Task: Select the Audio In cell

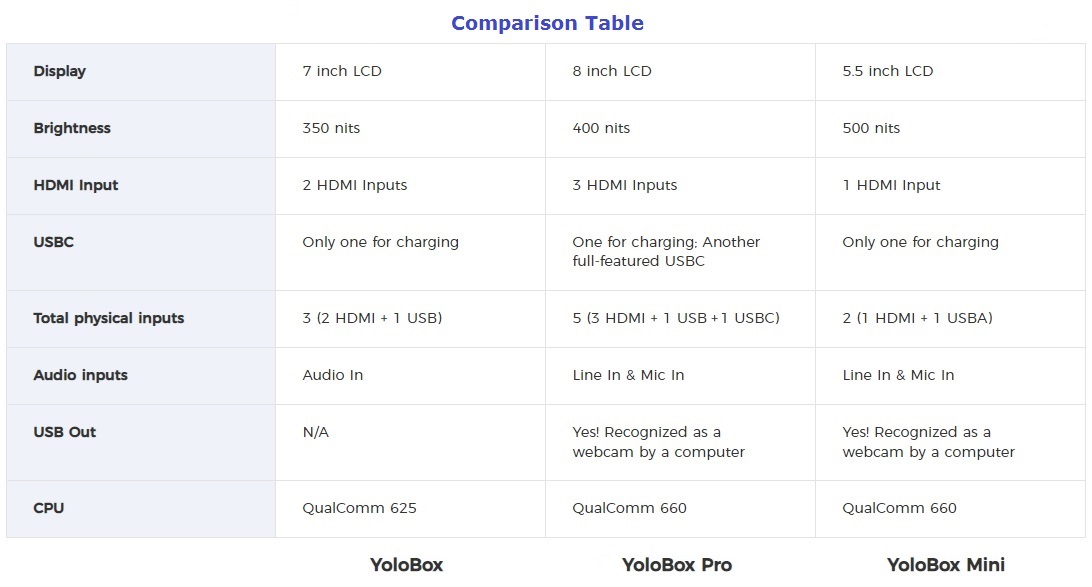Action: pyautogui.click(x=333, y=375)
